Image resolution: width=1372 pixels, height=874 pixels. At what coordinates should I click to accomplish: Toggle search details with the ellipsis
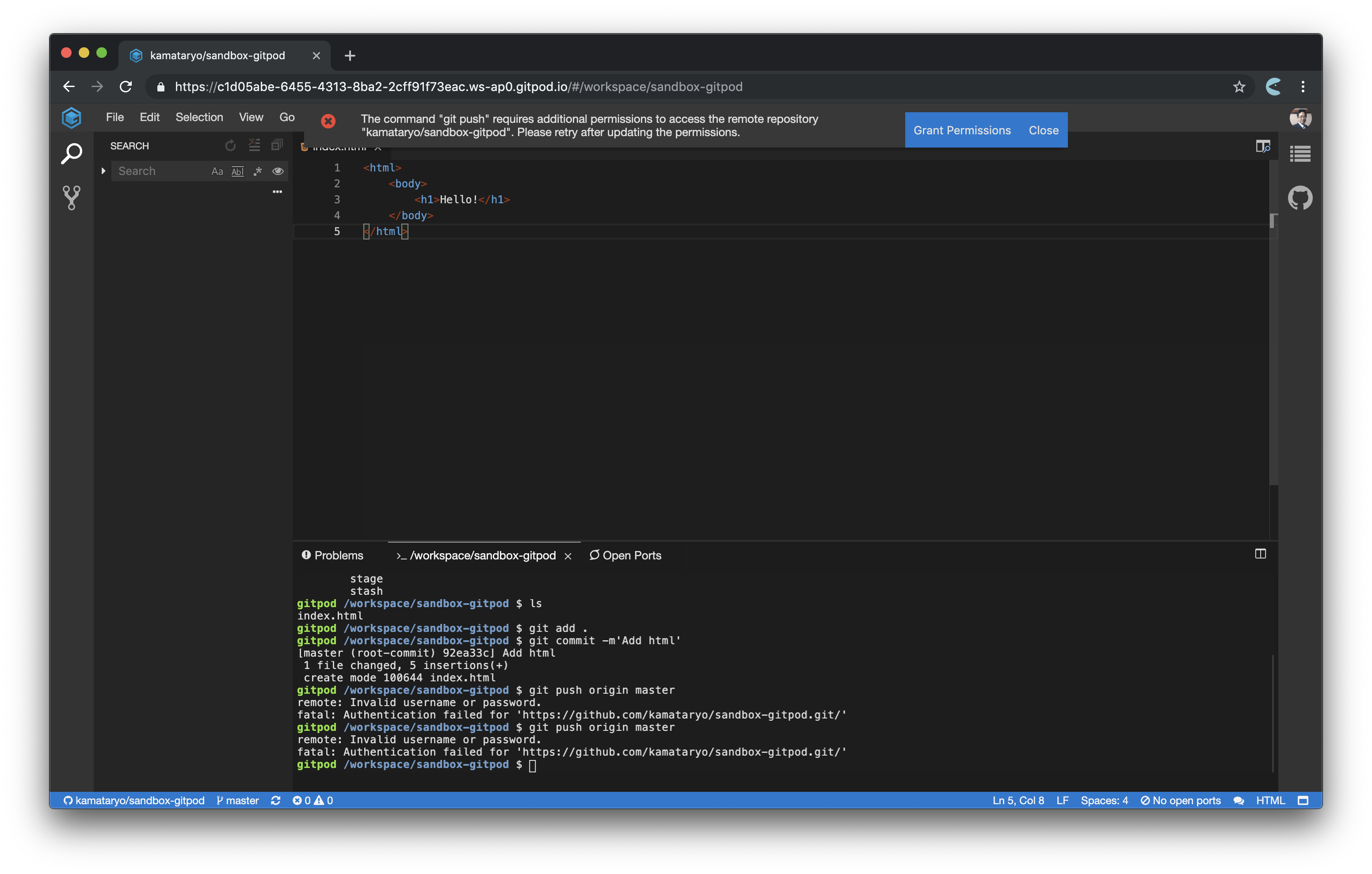point(277,191)
